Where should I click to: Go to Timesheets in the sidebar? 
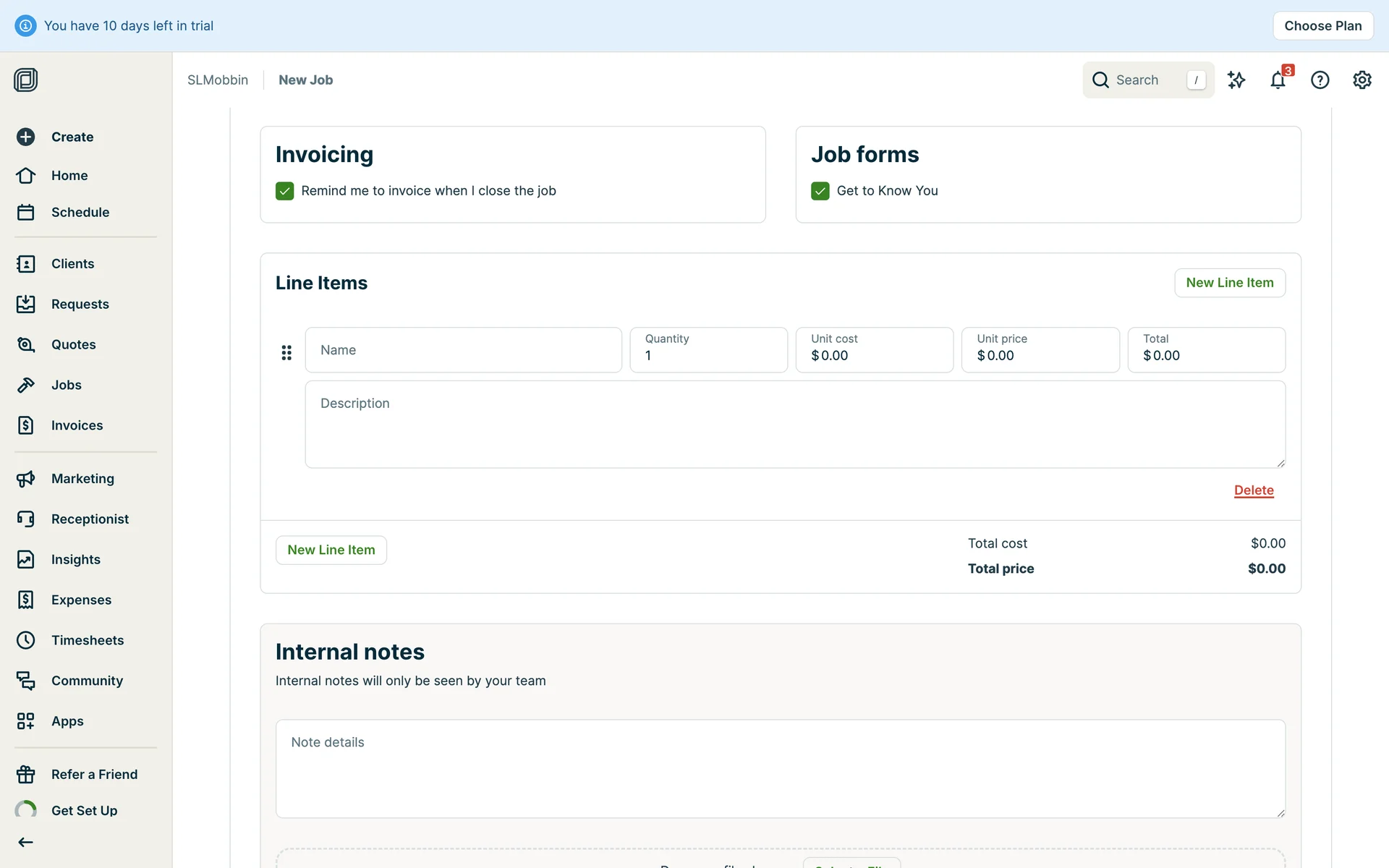click(87, 640)
